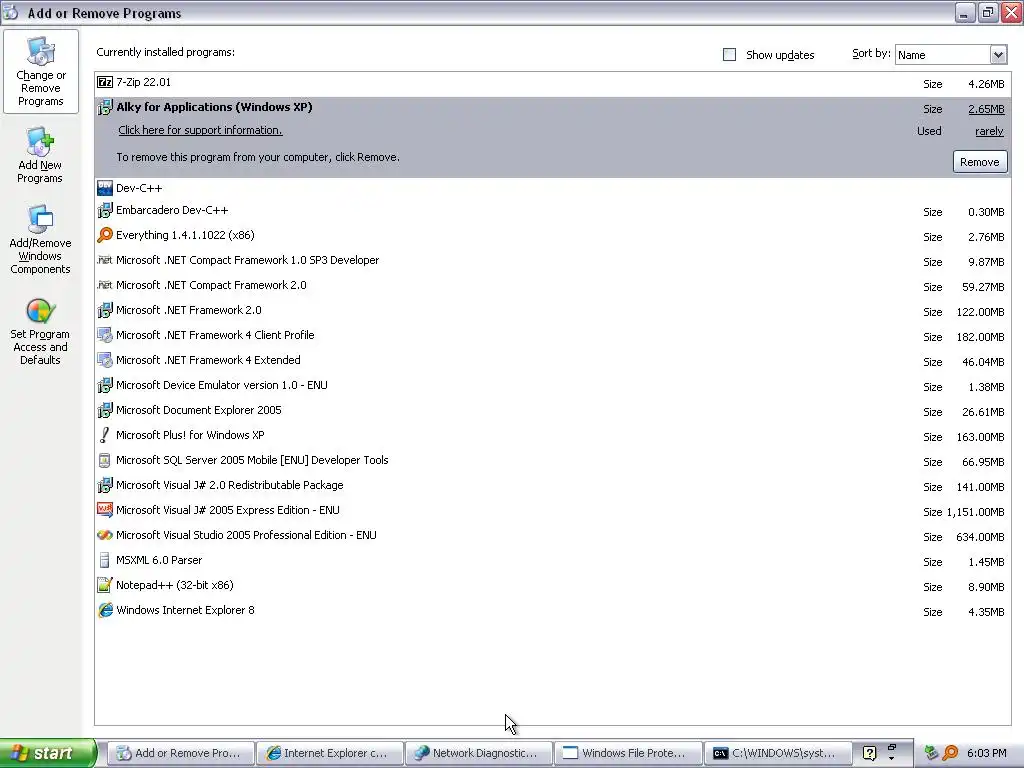
Task: Open the Sort by dropdown
Action: coord(998,55)
